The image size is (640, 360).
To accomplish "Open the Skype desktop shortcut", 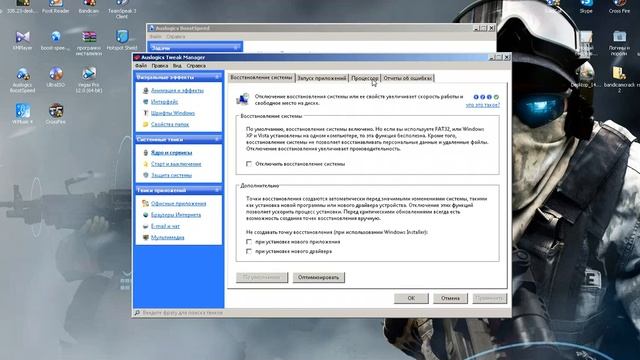I will 586,7.
